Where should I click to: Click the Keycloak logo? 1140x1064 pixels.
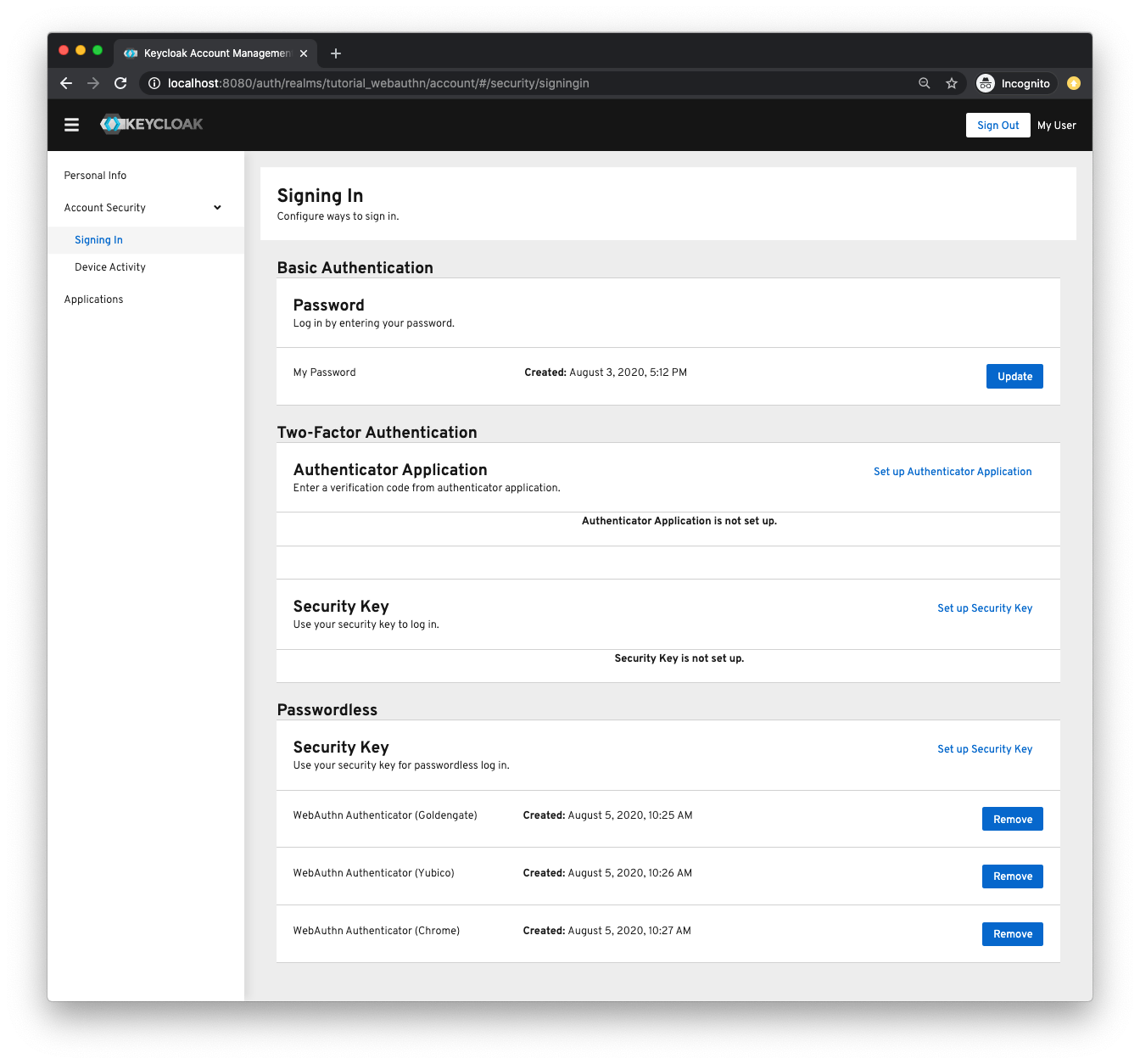click(x=152, y=124)
